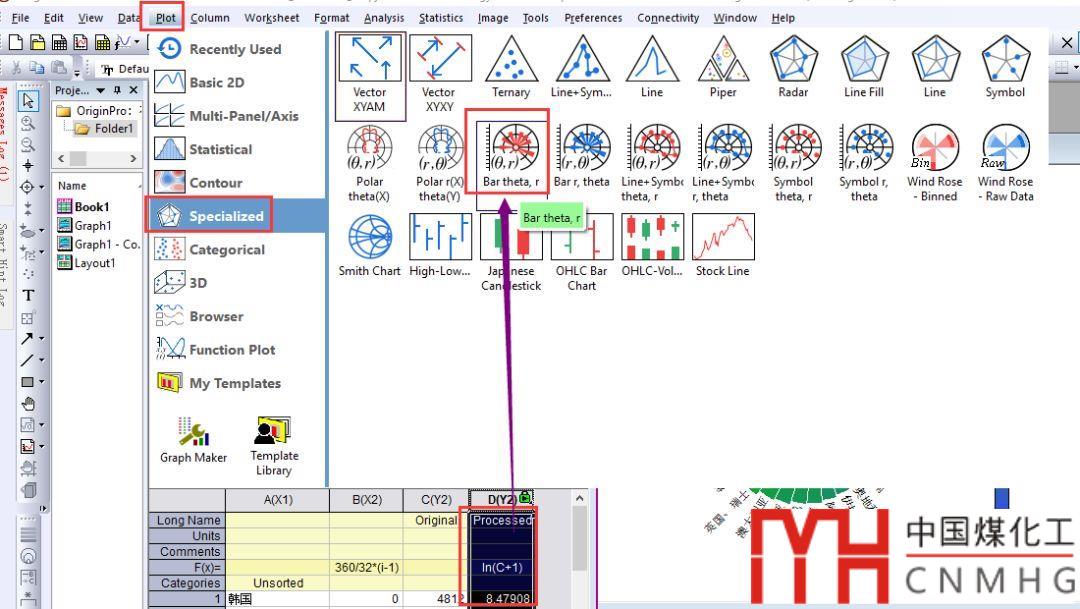Click the ln(C+1) formula cell

tap(501, 568)
